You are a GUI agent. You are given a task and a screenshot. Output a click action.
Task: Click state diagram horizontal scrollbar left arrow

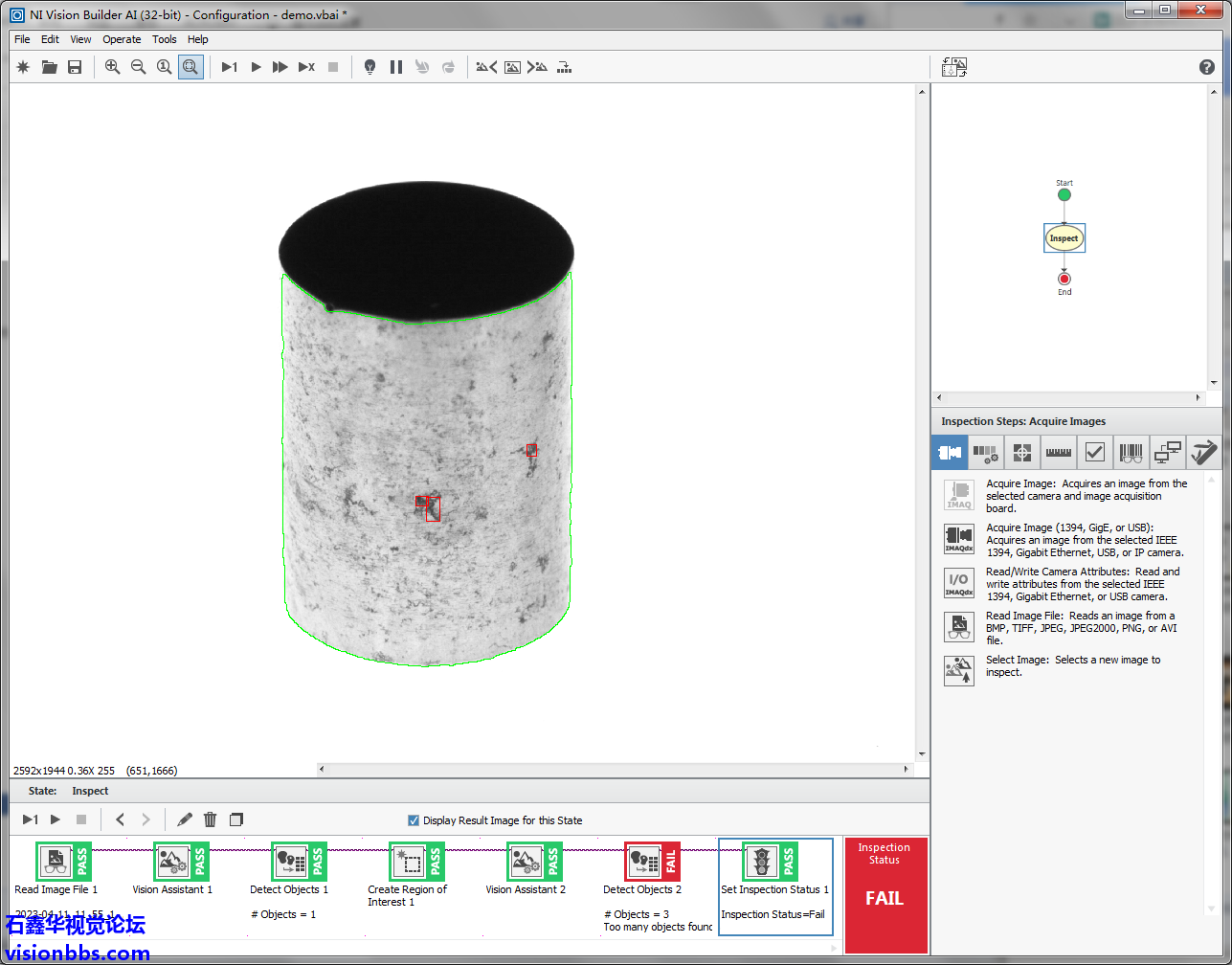938,397
